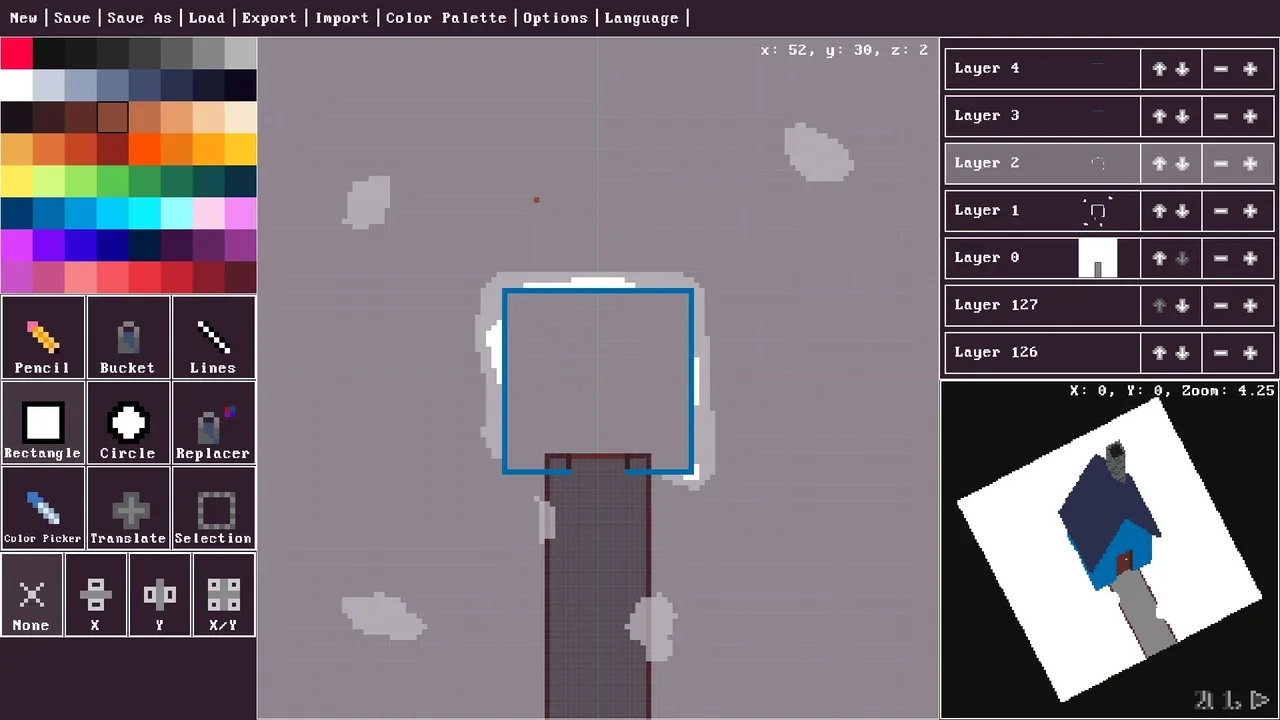
Task: Move Layer 0 up
Action: pos(1159,258)
